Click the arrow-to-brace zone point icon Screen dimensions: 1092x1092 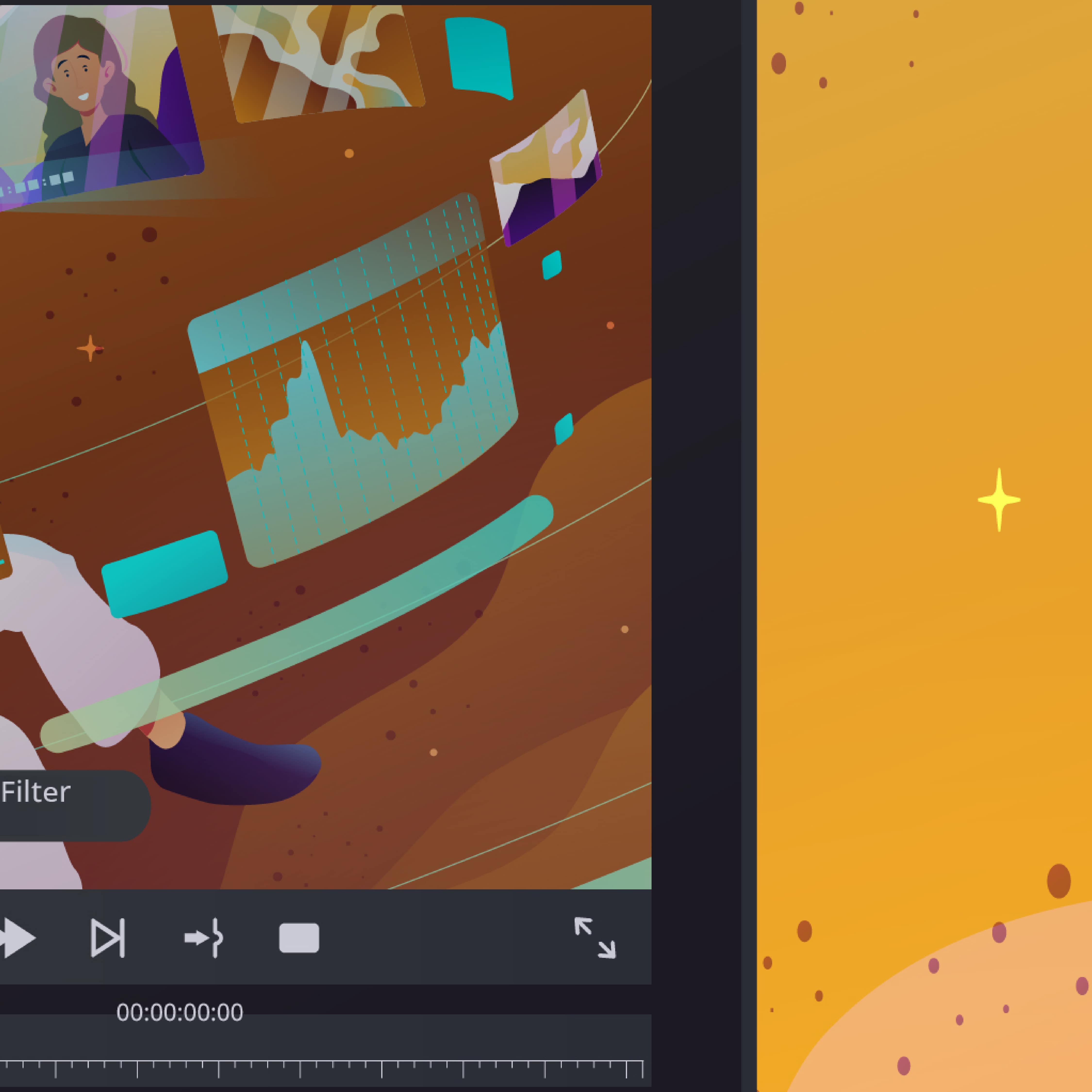(x=204, y=938)
